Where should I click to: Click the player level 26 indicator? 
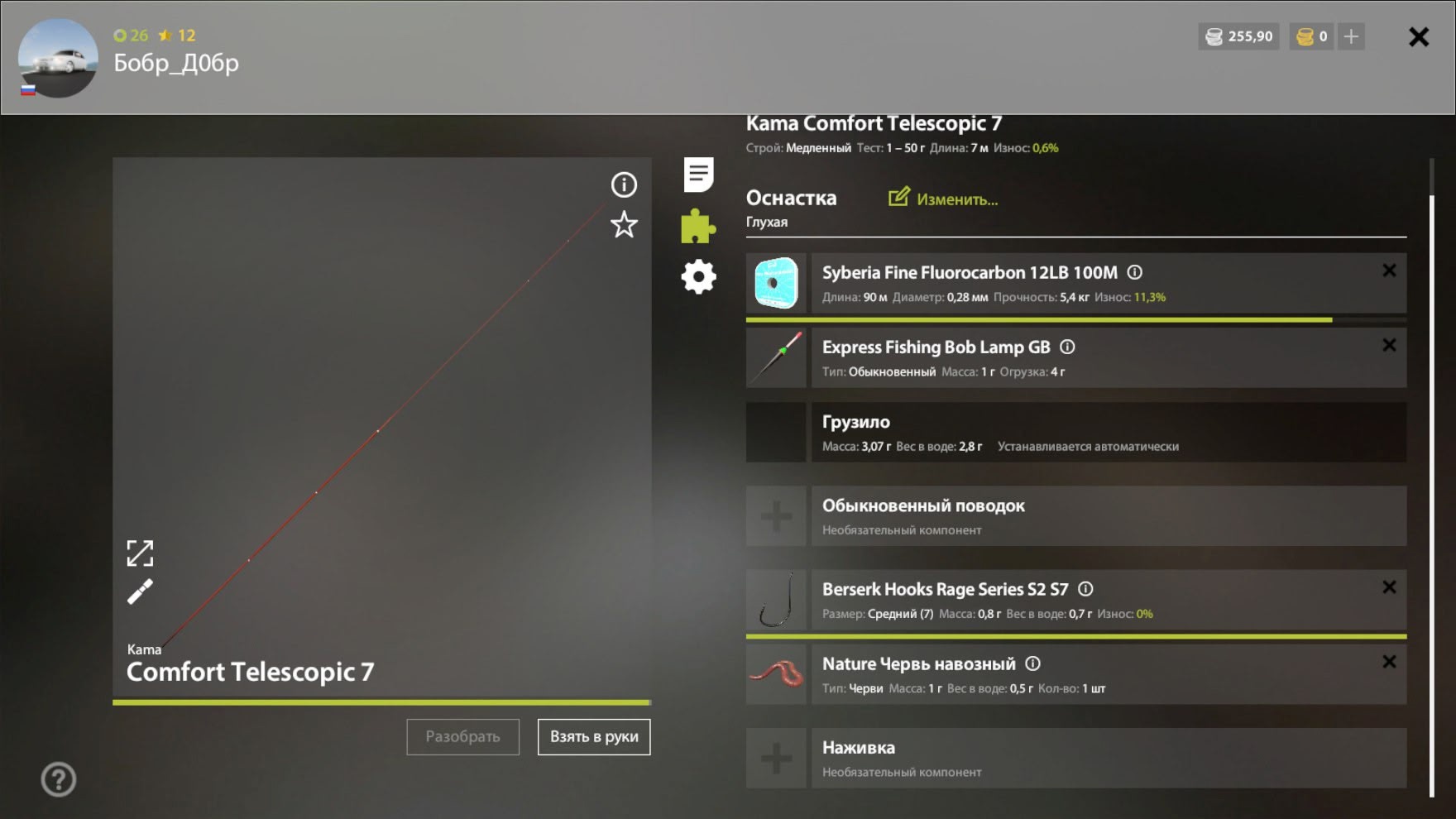(x=131, y=36)
